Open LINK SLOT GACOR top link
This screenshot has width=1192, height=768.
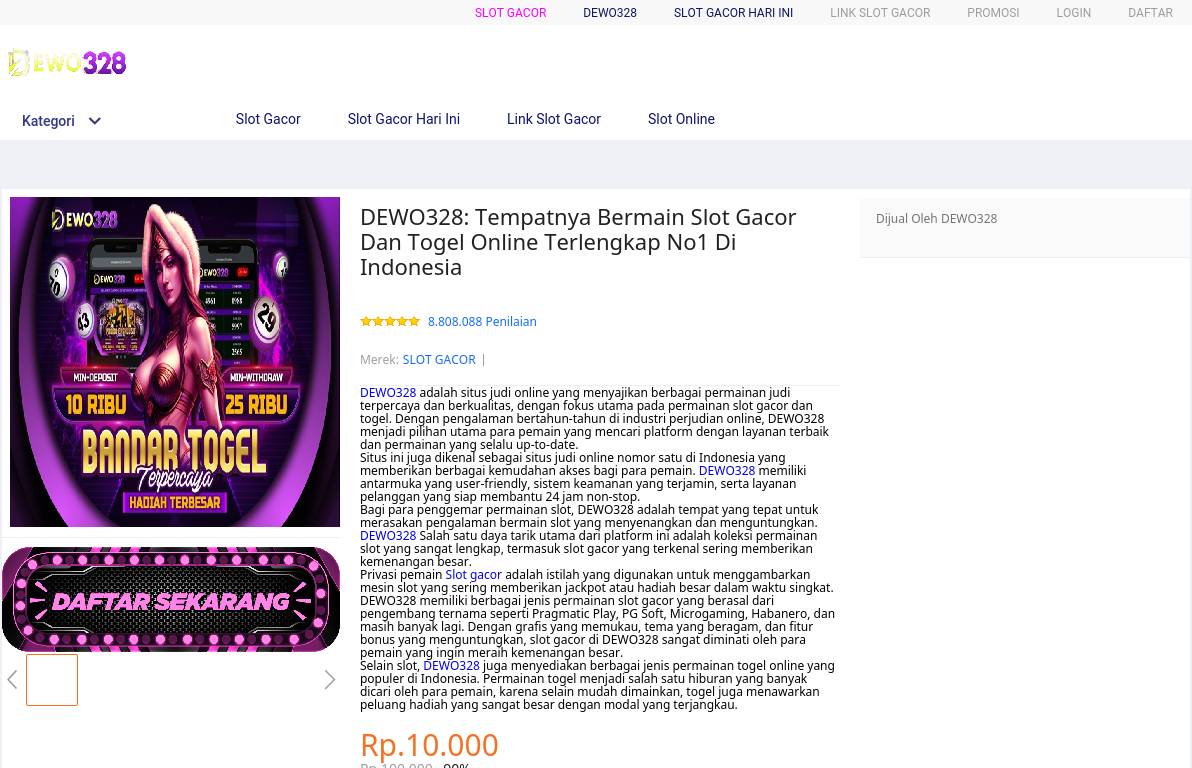(880, 13)
